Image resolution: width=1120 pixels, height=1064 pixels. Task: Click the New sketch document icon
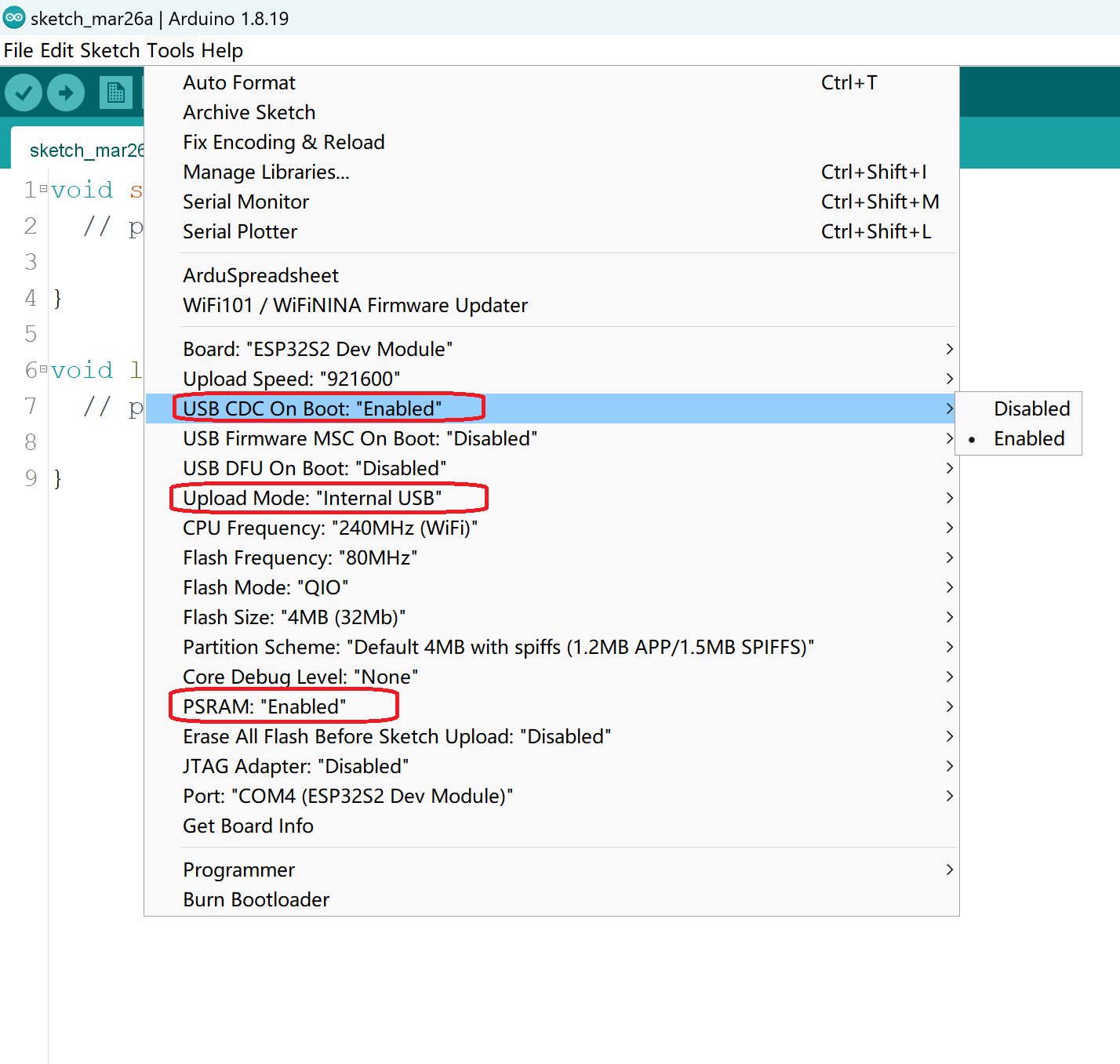[115, 93]
